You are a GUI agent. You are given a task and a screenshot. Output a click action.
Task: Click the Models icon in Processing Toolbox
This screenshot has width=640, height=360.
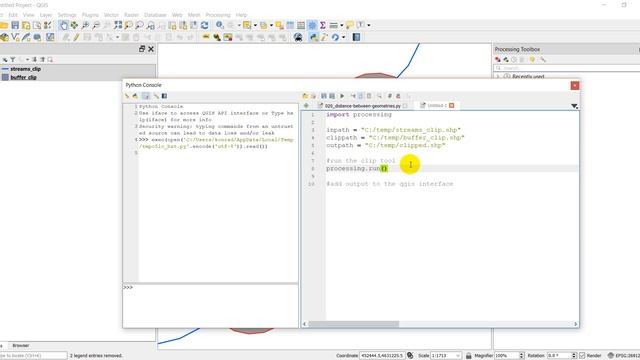coord(498,60)
